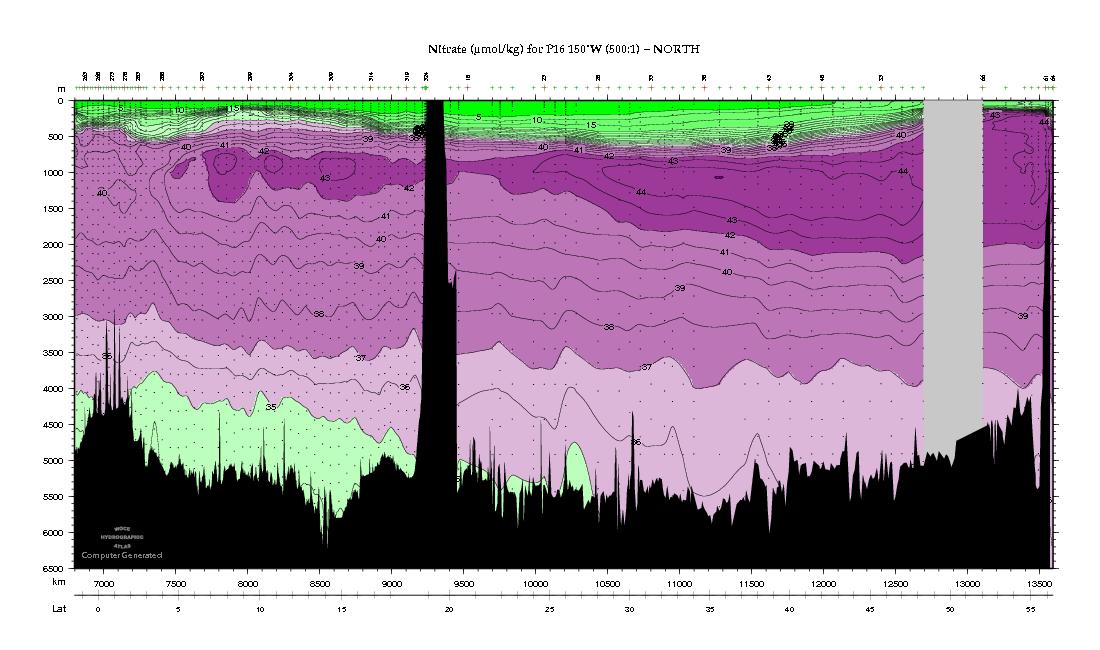Click the 8000 km distance tick label

[x=248, y=584]
